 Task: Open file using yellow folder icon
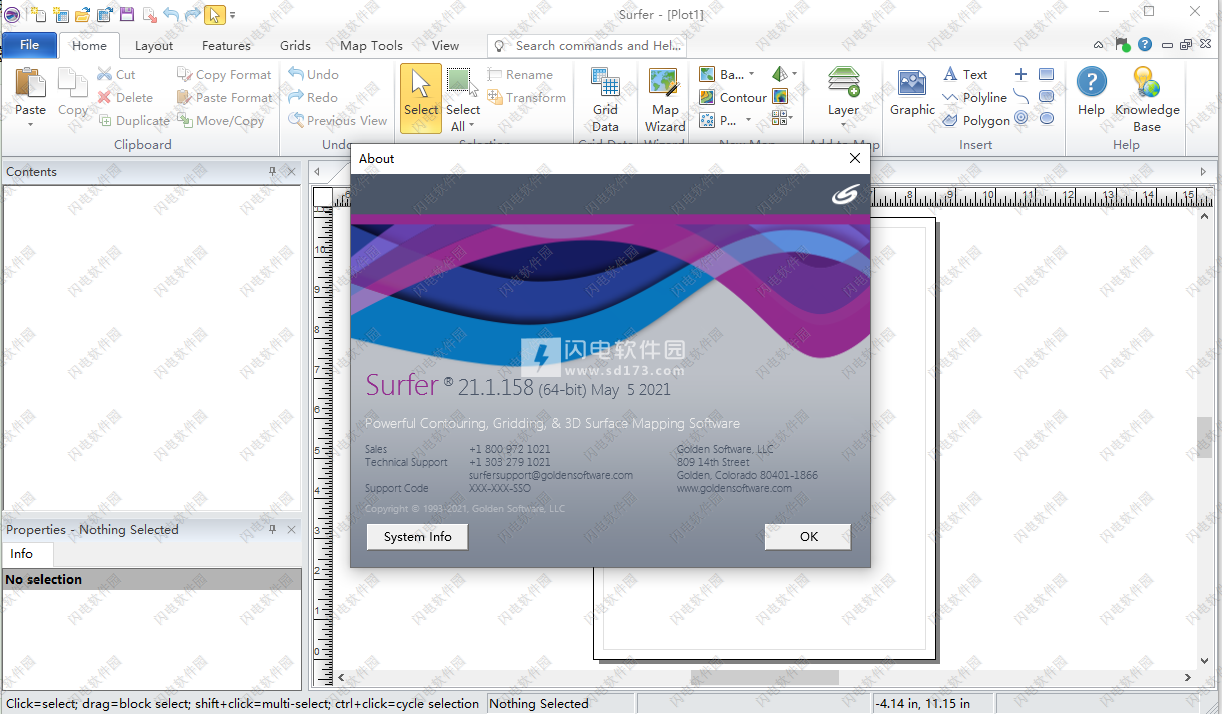tap(82, 14)
